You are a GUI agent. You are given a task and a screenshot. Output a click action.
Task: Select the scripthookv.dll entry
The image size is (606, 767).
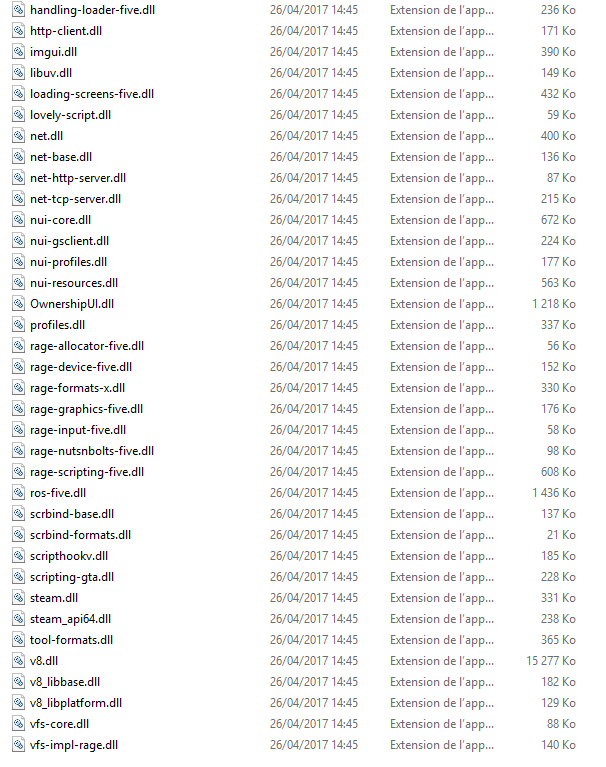(x=69, y=556)
